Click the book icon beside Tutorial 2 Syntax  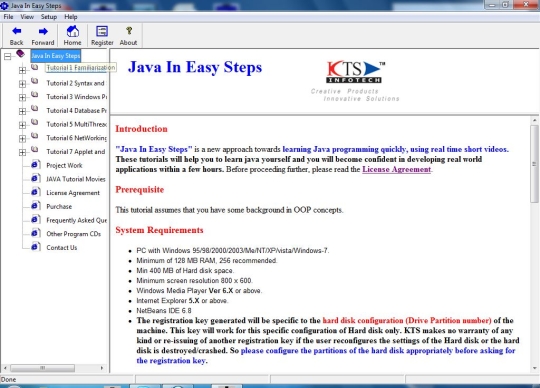pyautogui.click(x=34, y=81)
